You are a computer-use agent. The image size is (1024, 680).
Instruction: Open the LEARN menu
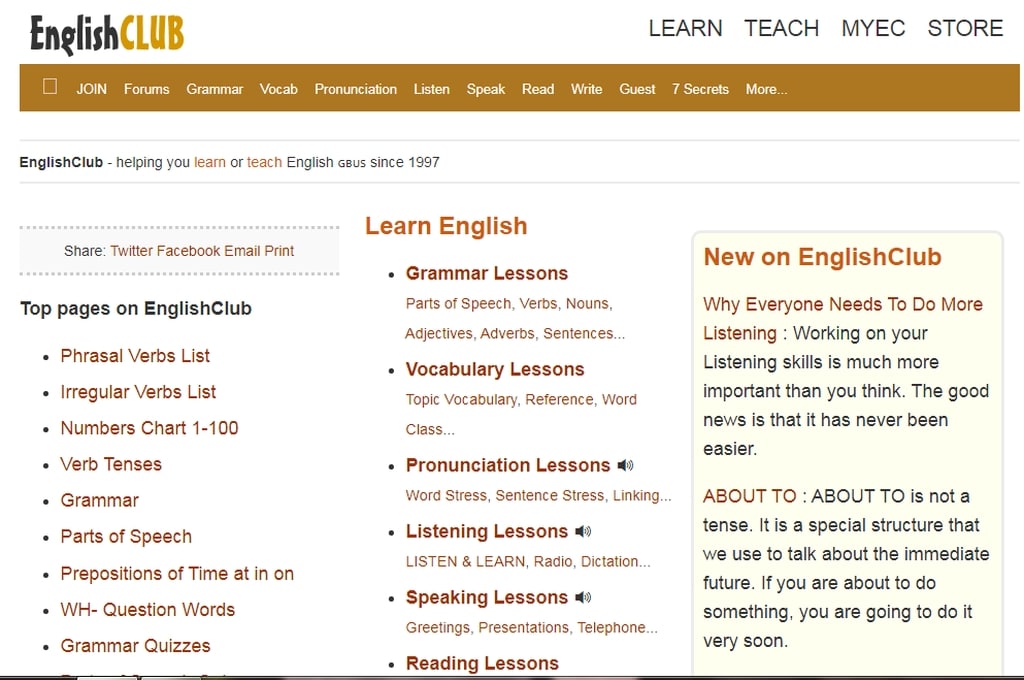click(686, 28)
